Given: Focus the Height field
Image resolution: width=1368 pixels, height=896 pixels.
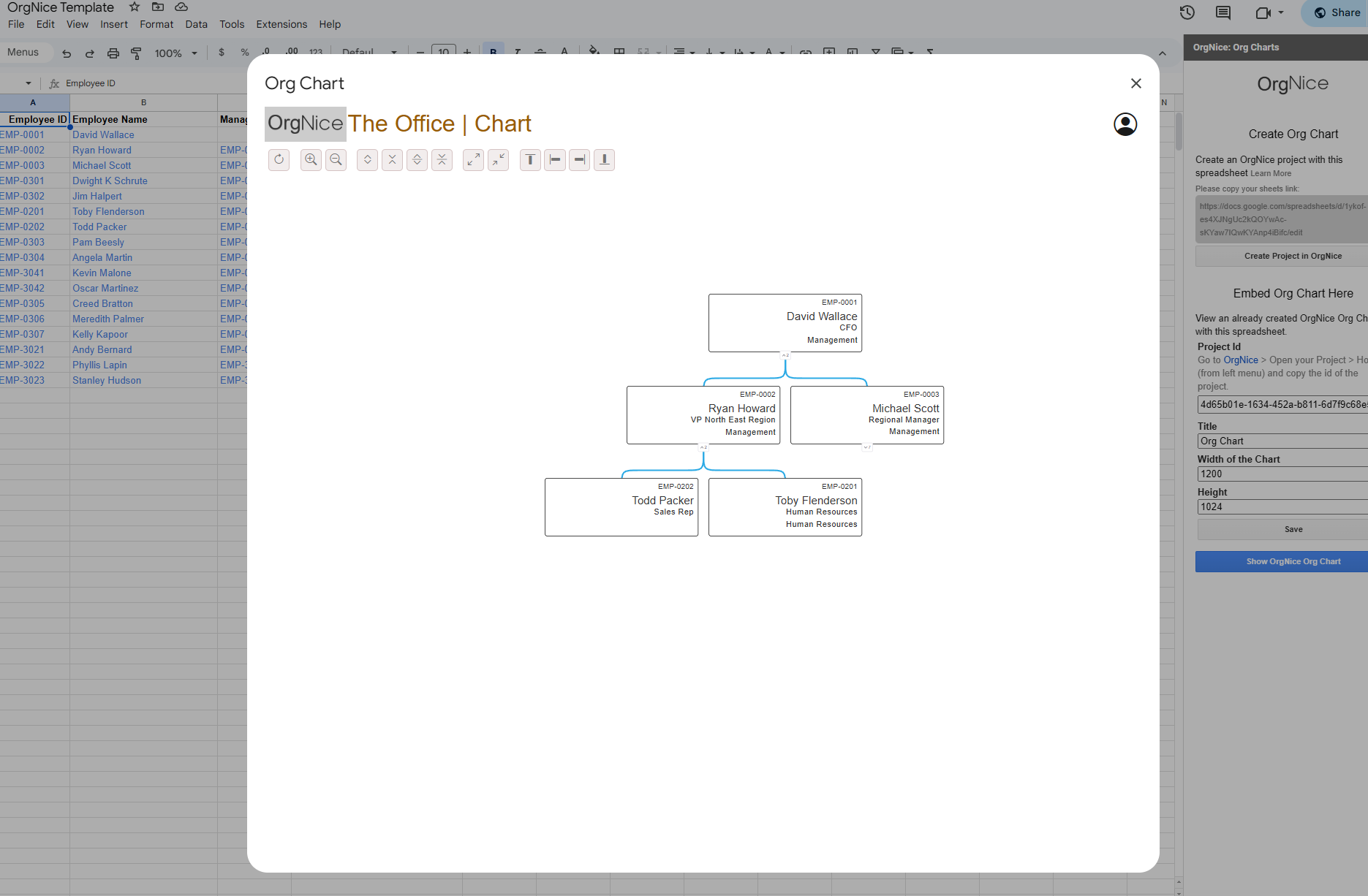Looking at the screenshot, I should tap(1282, 506).
